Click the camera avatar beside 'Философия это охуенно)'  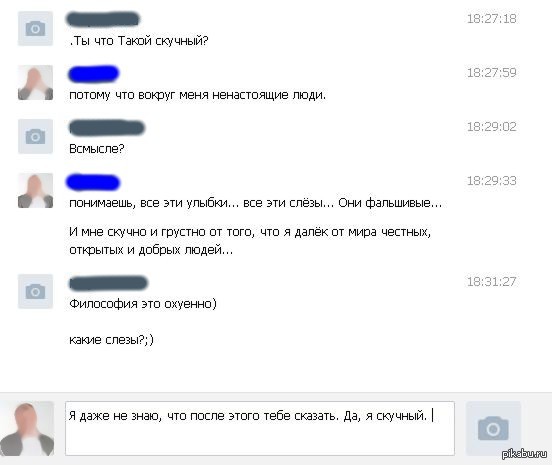(35, 291)
